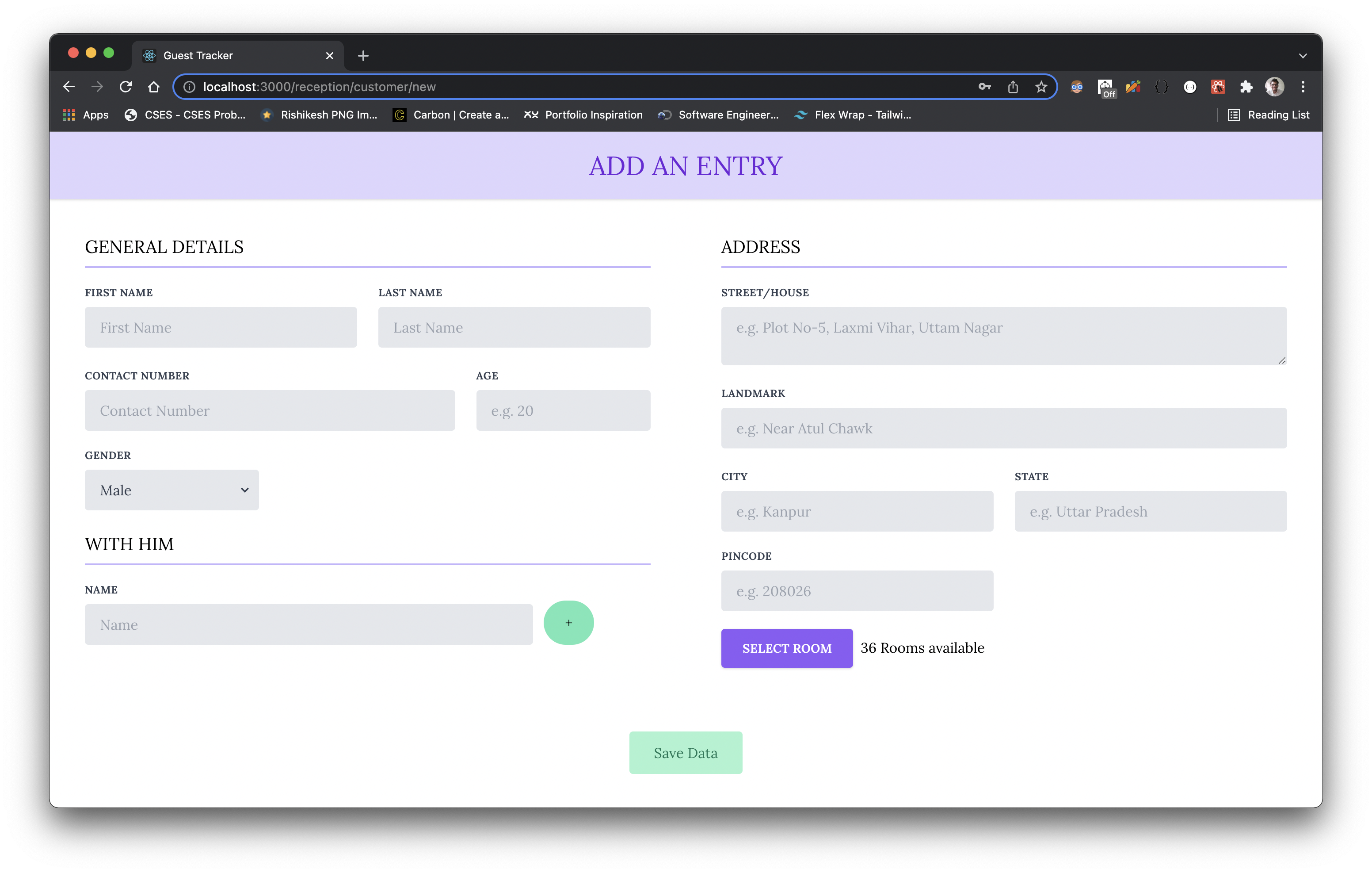The image size is (1372, 873).
Task: View site information icon in address bar
Action: [190, 87]
